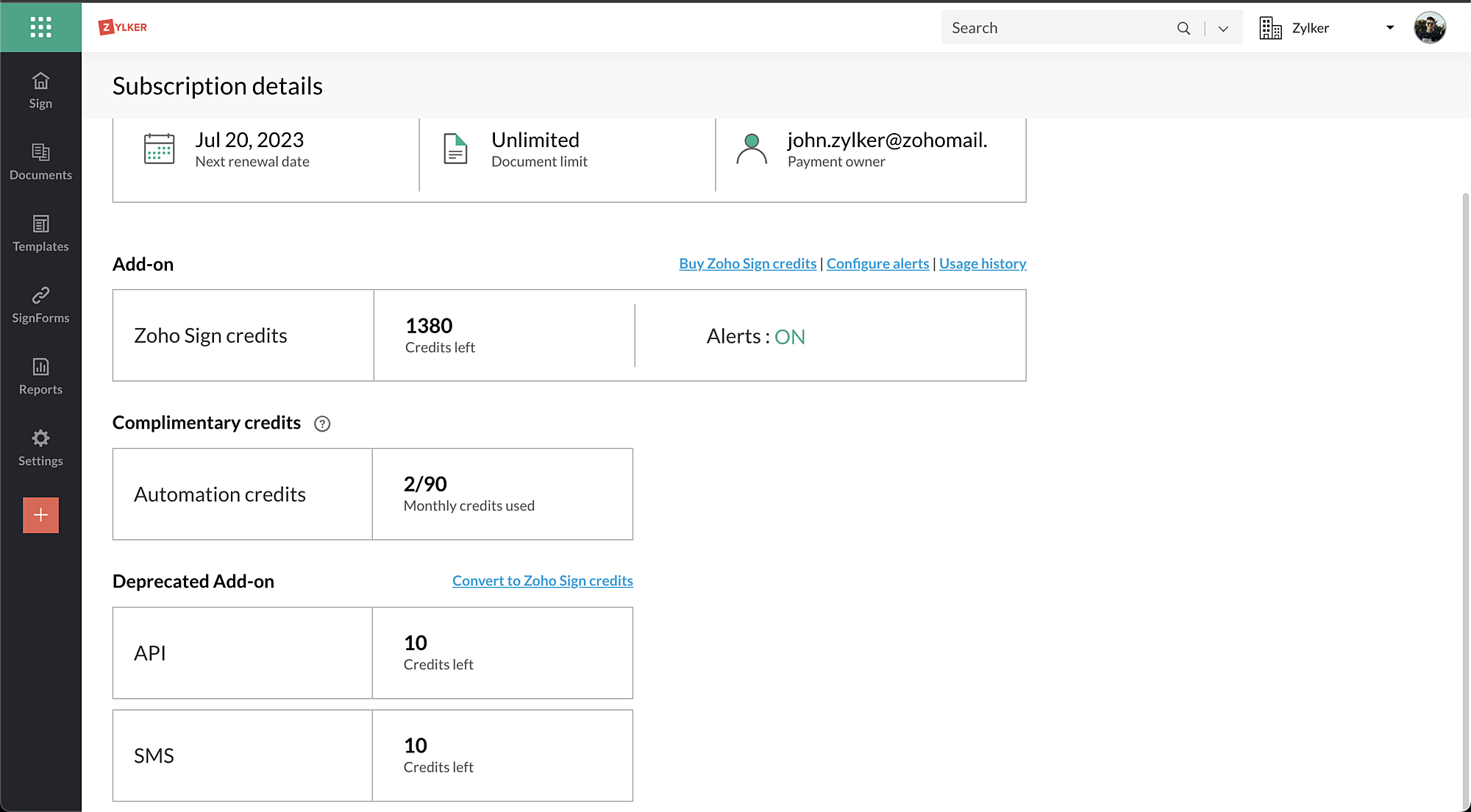Open Documents from the sidebar

pyautogui.click(x=40, y=162)
